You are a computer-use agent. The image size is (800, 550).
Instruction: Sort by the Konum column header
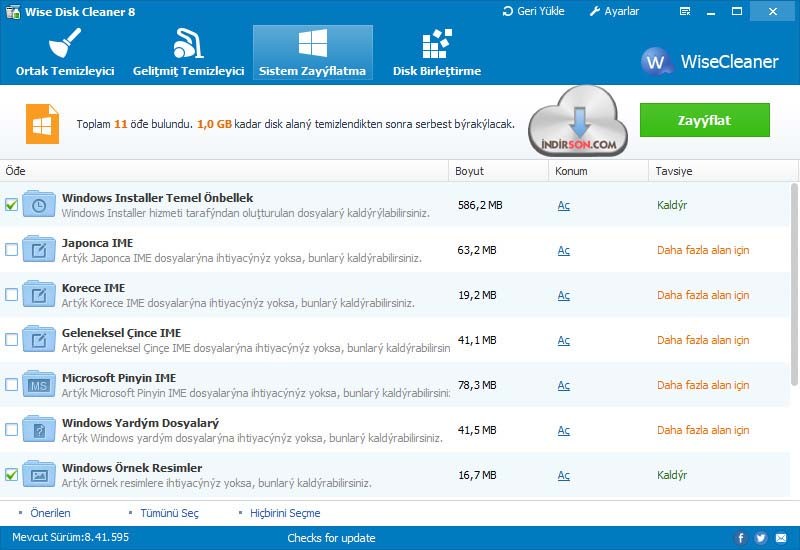[x=598, y=171]
